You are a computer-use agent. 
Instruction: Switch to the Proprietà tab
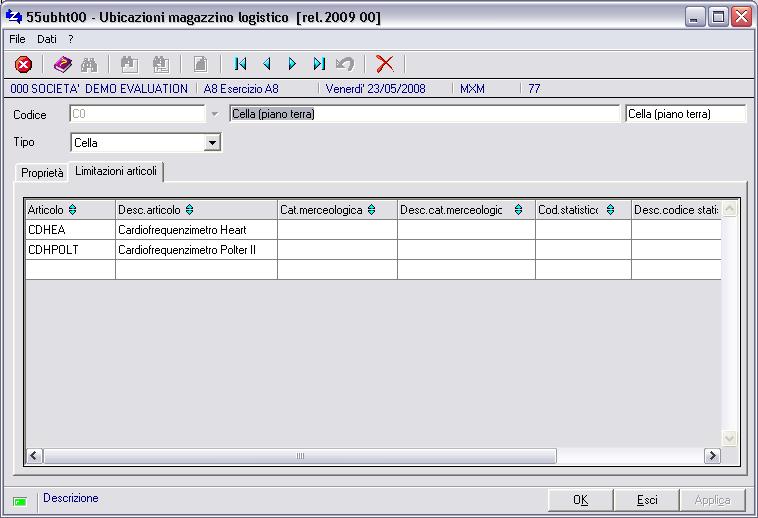pos(42,173)
